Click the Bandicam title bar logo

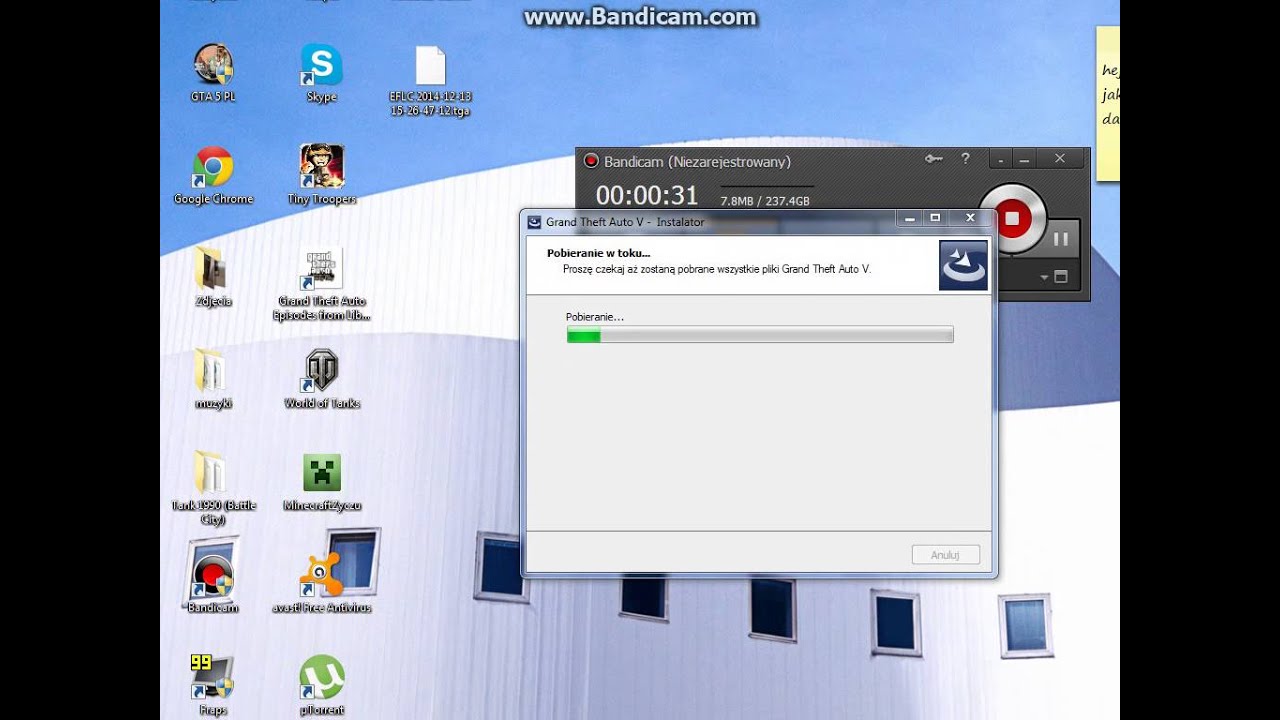[591, 161]
